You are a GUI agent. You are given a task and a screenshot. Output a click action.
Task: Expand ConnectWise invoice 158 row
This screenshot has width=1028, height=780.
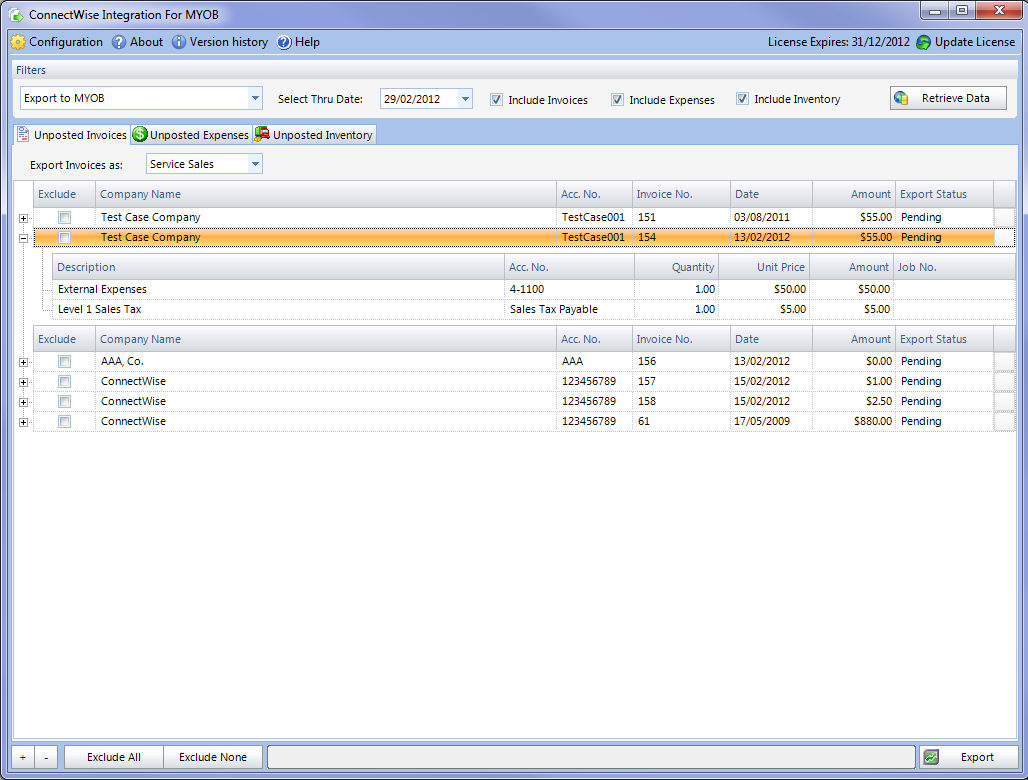point(24,402)
